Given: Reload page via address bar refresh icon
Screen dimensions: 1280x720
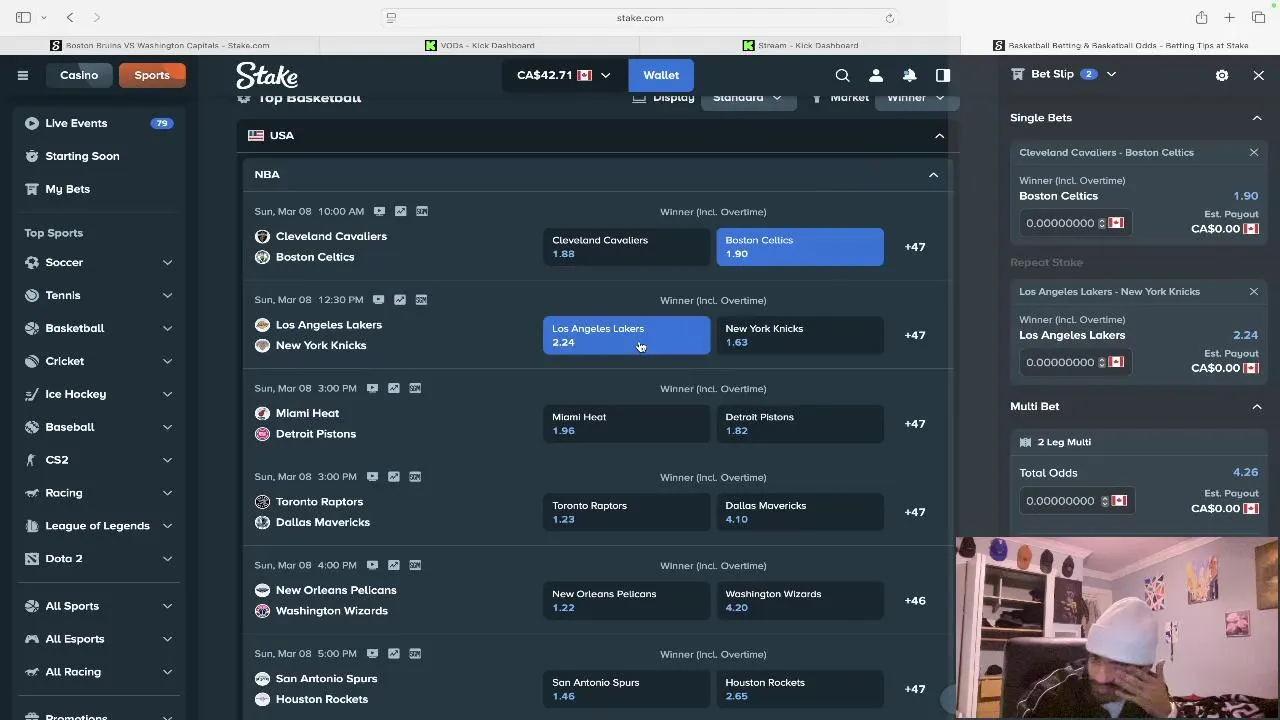Looking at the screenshot, I should click(889, 17).
